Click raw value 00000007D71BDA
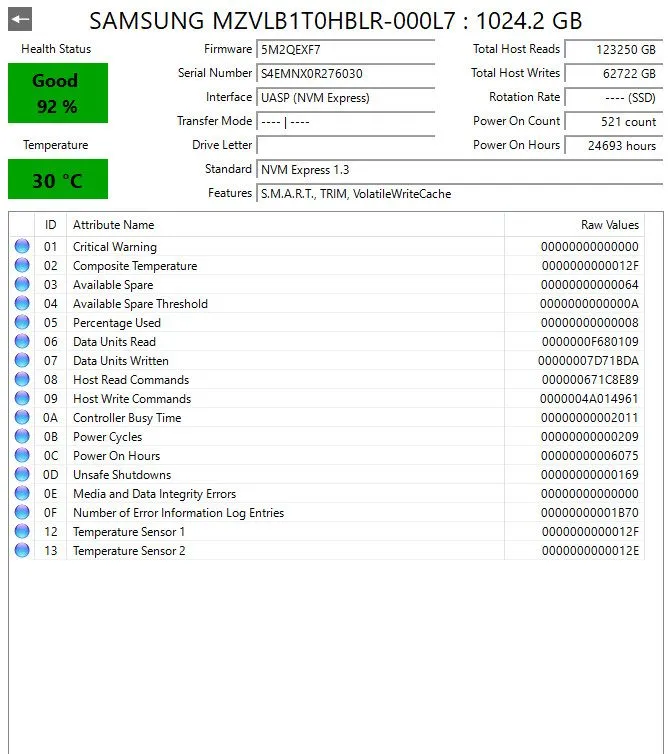The image size is (668, 754). click(x=588, y=361)
